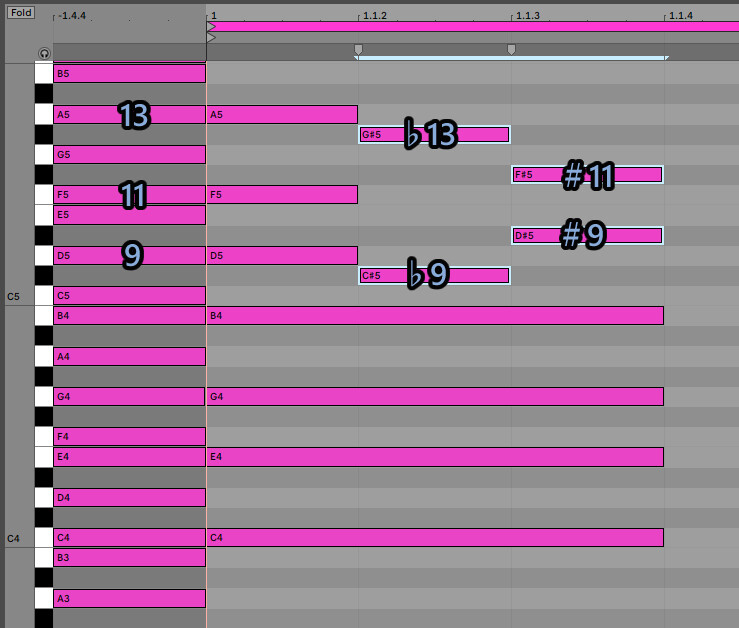Click the C5 octave label
The width and height of the screenshot is (739, 628).
pos(13,297)
